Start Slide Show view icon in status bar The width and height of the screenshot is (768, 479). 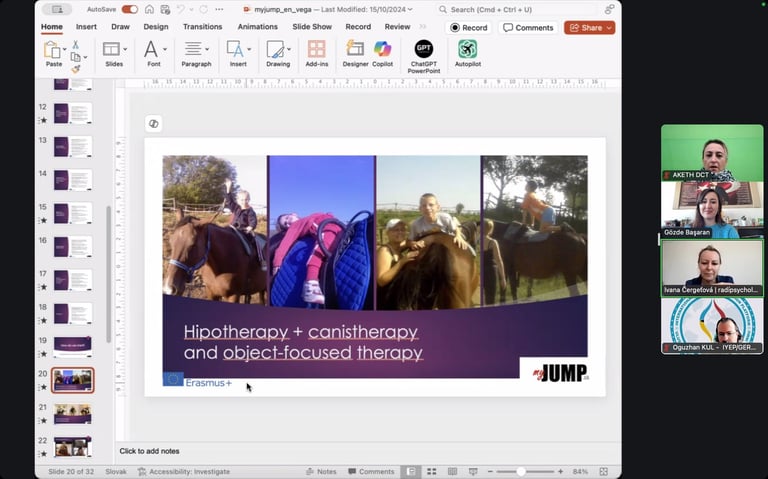coord(473,471)
